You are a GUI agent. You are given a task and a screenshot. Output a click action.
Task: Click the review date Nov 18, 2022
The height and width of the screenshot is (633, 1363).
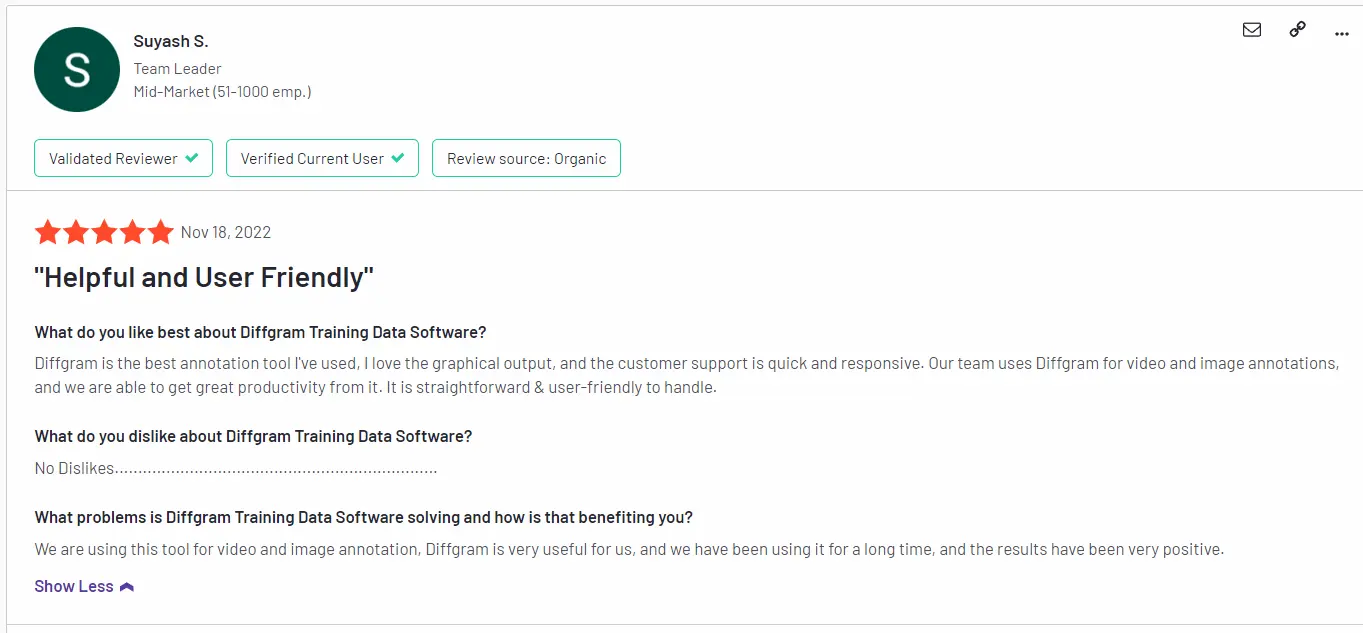[225, 231]
